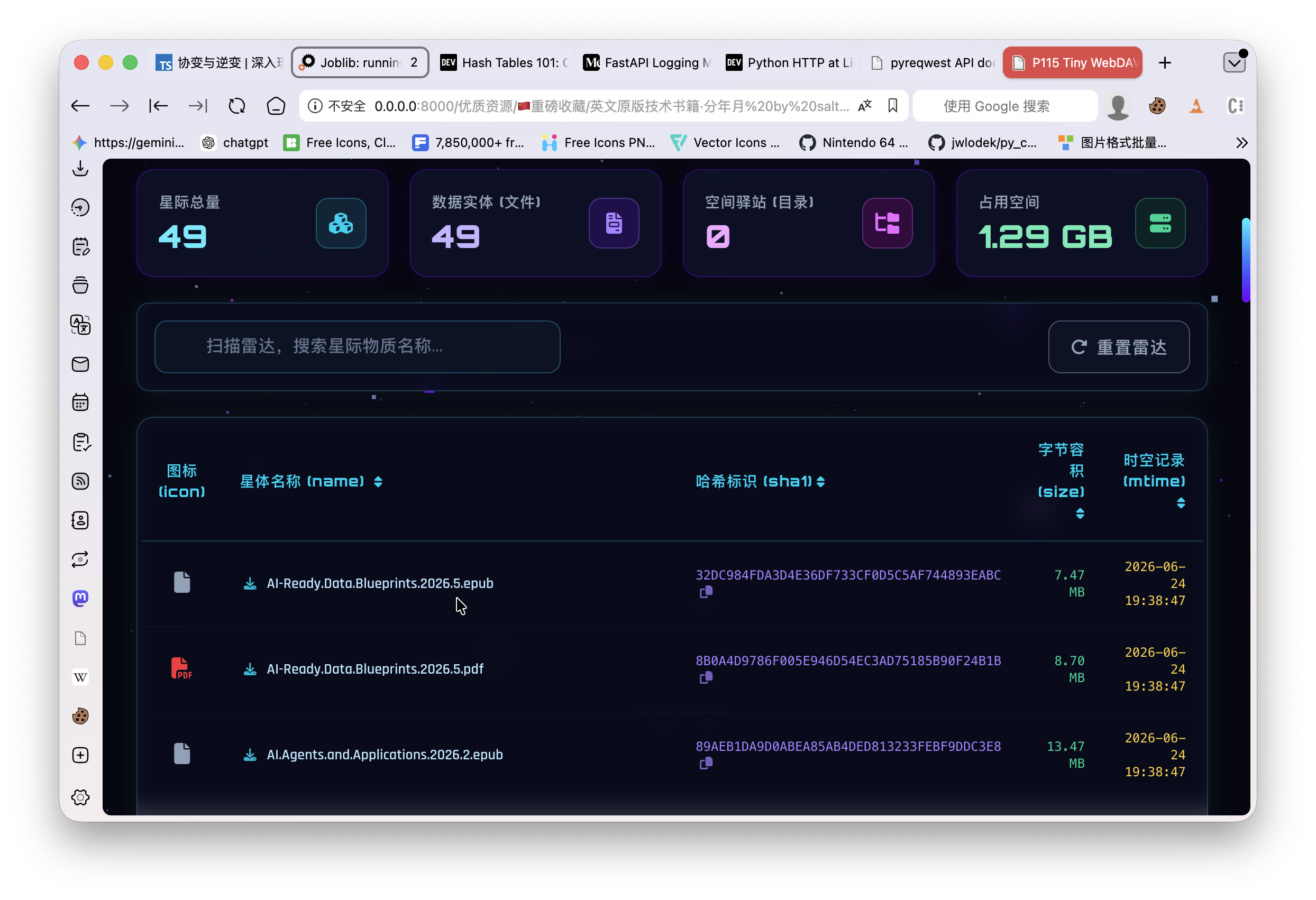Switch to the FastAPI Logging tab
Image resolution: width=1316 pixels, height=900 pixels.
click(x=648, y=62)
